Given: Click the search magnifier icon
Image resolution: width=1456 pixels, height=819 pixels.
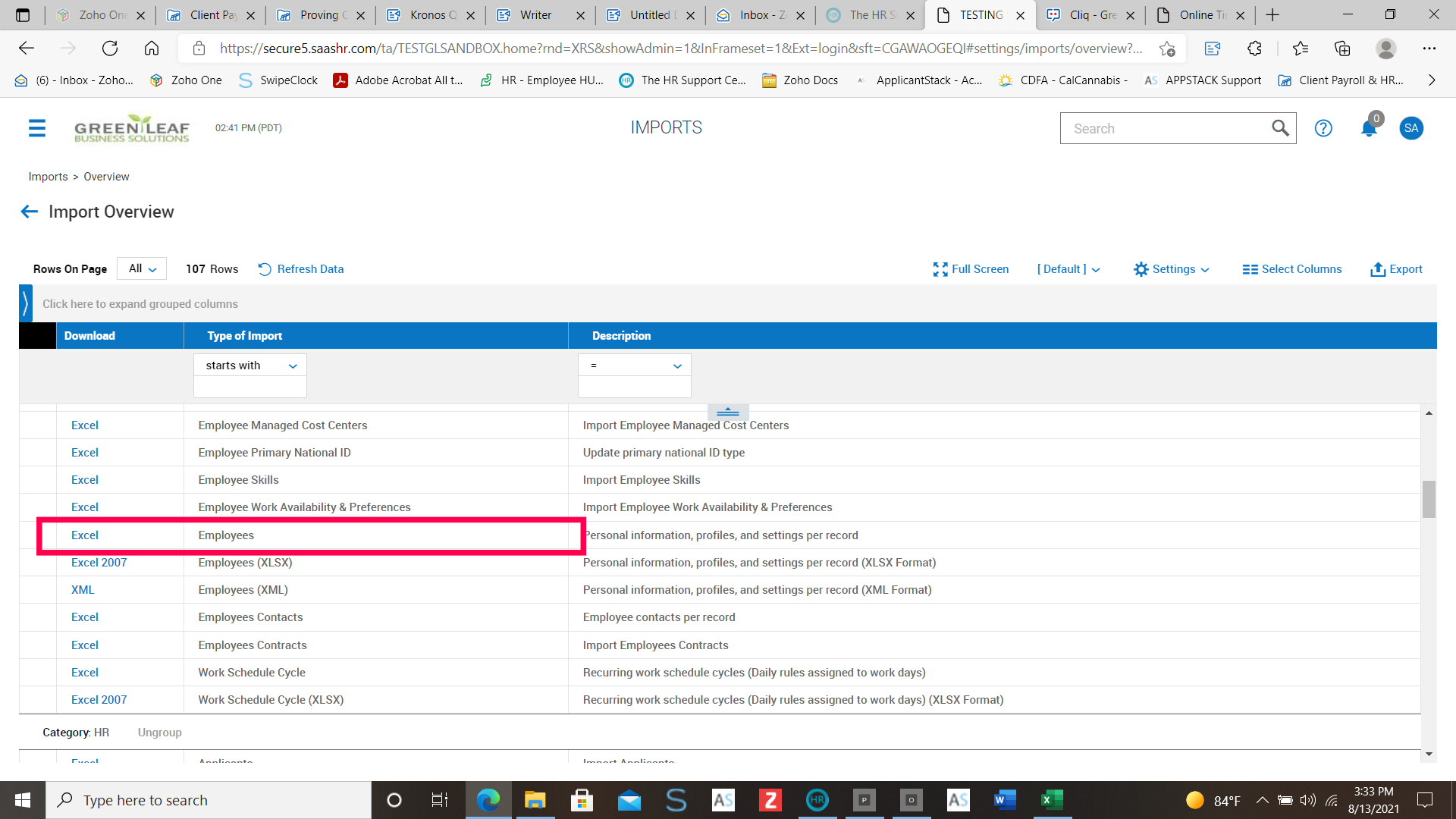Looking at the screenshot, I should click(x=1280, y=128).
